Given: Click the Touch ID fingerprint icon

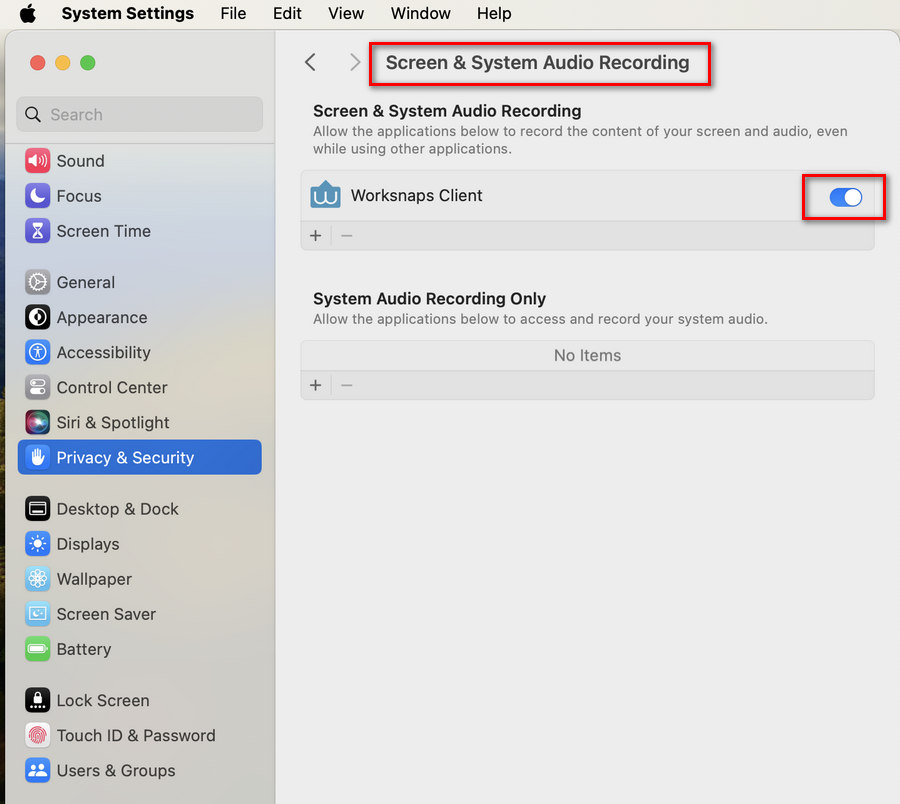Looking at the screenshot, I should click(38, 736).
